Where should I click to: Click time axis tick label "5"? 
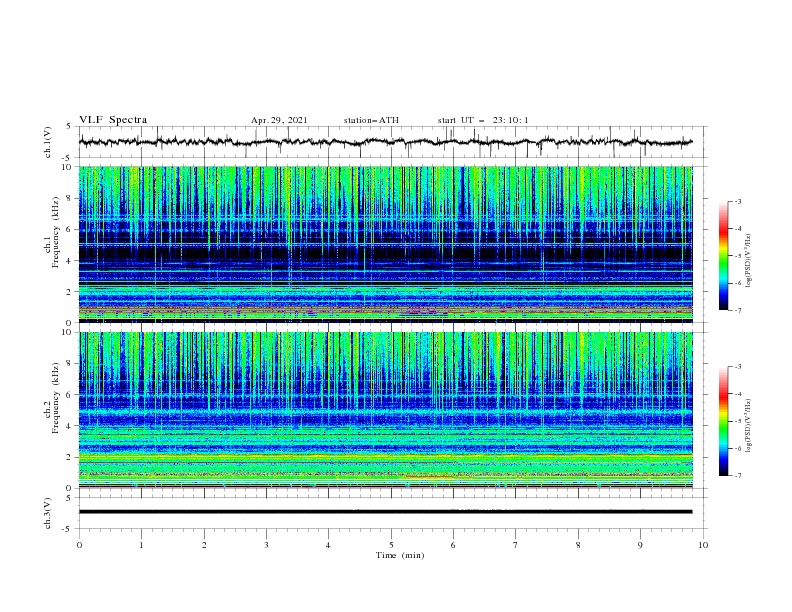coord(391,545)
